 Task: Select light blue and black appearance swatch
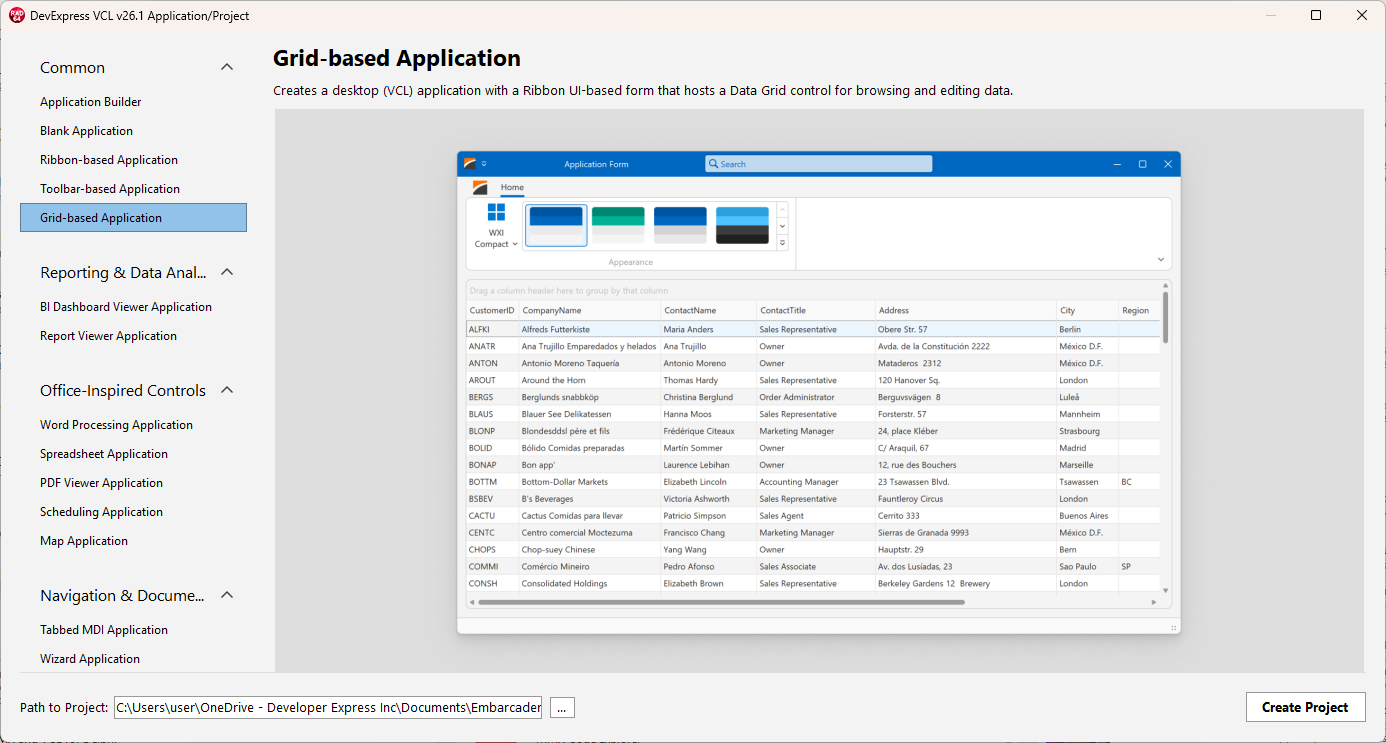[742, 225]
